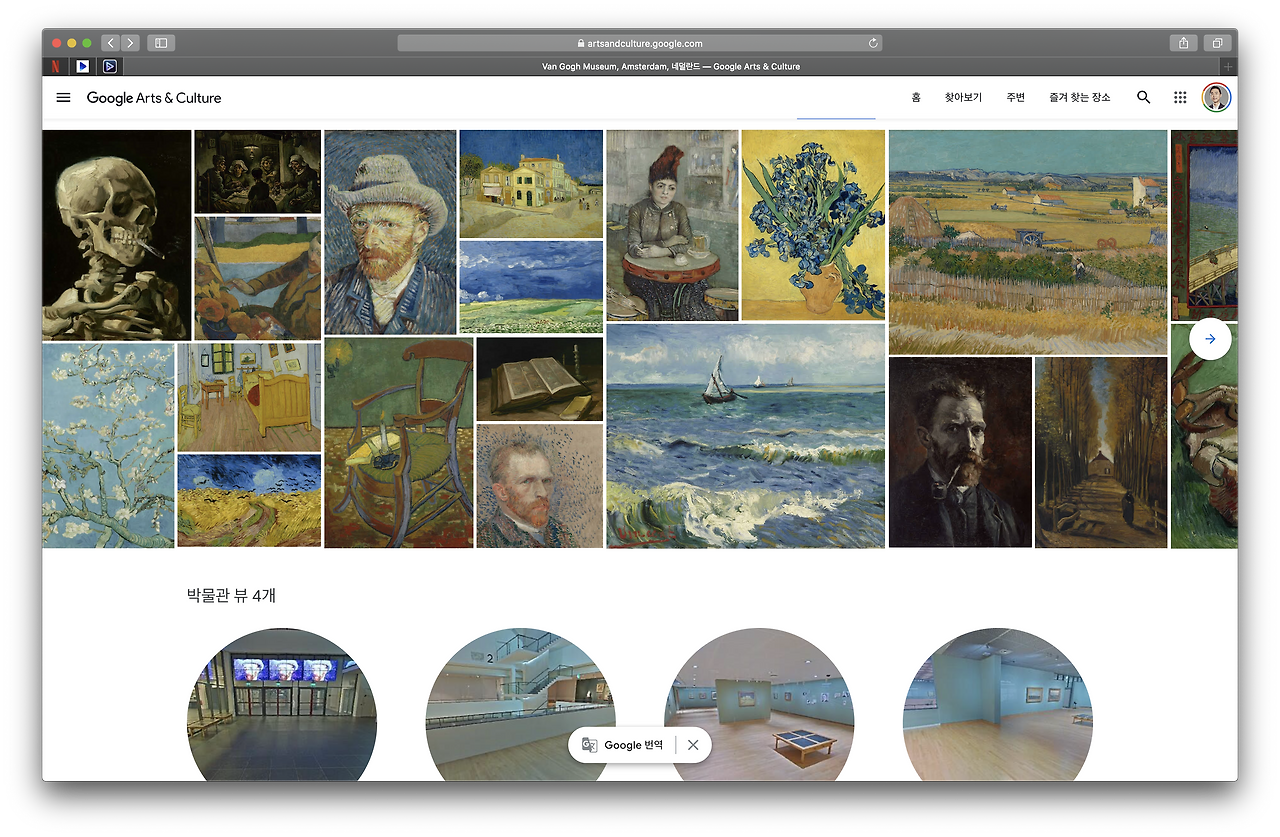Add a new Safari tab

point(1229,66)
